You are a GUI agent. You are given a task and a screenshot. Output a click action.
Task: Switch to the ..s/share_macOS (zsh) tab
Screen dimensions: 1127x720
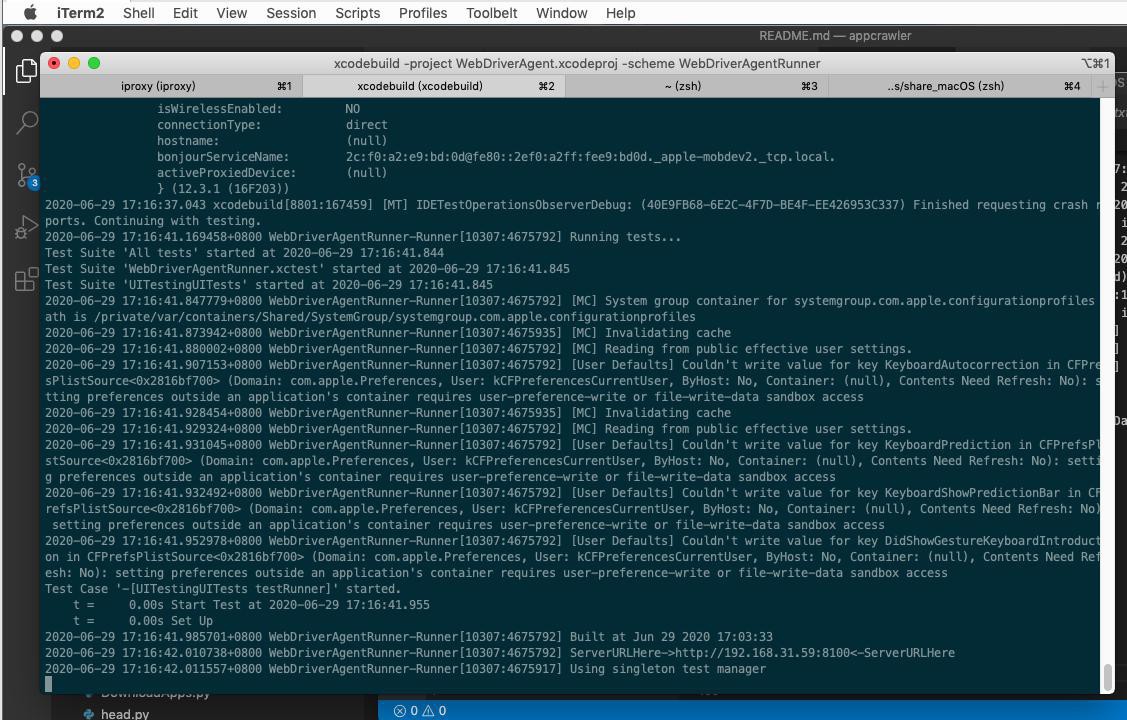tap(959, 86)
